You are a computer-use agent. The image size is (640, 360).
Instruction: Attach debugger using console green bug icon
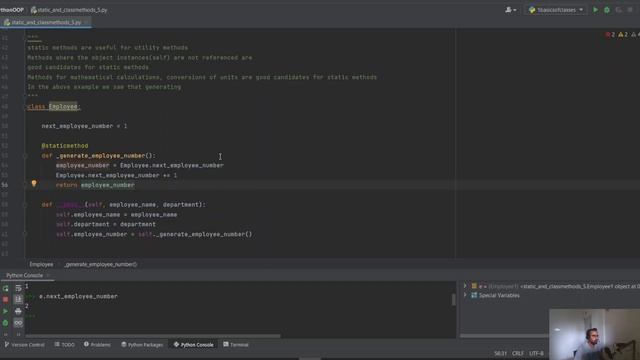coord(5,323)
